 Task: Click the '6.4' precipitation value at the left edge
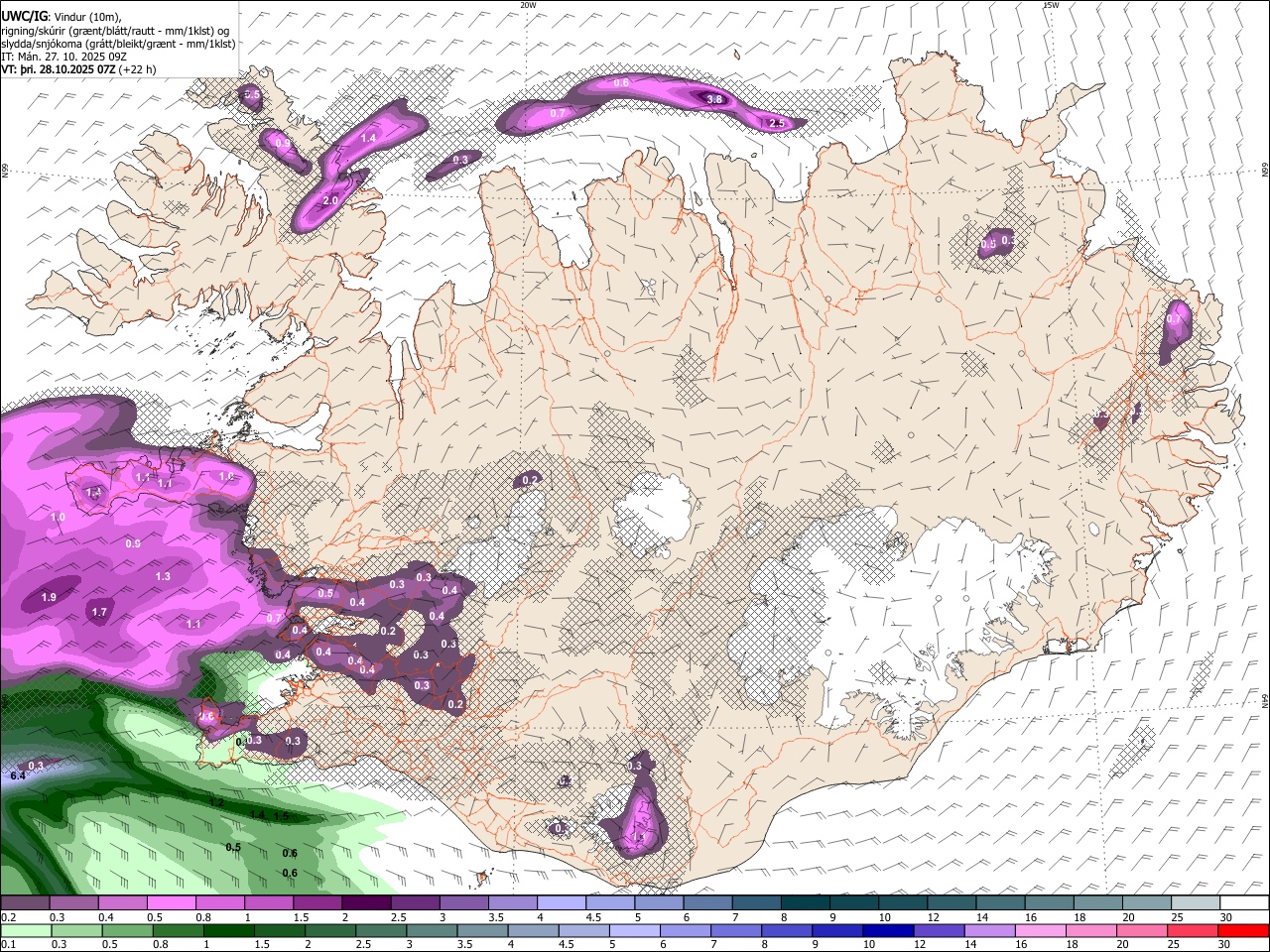tap(17, 776)
